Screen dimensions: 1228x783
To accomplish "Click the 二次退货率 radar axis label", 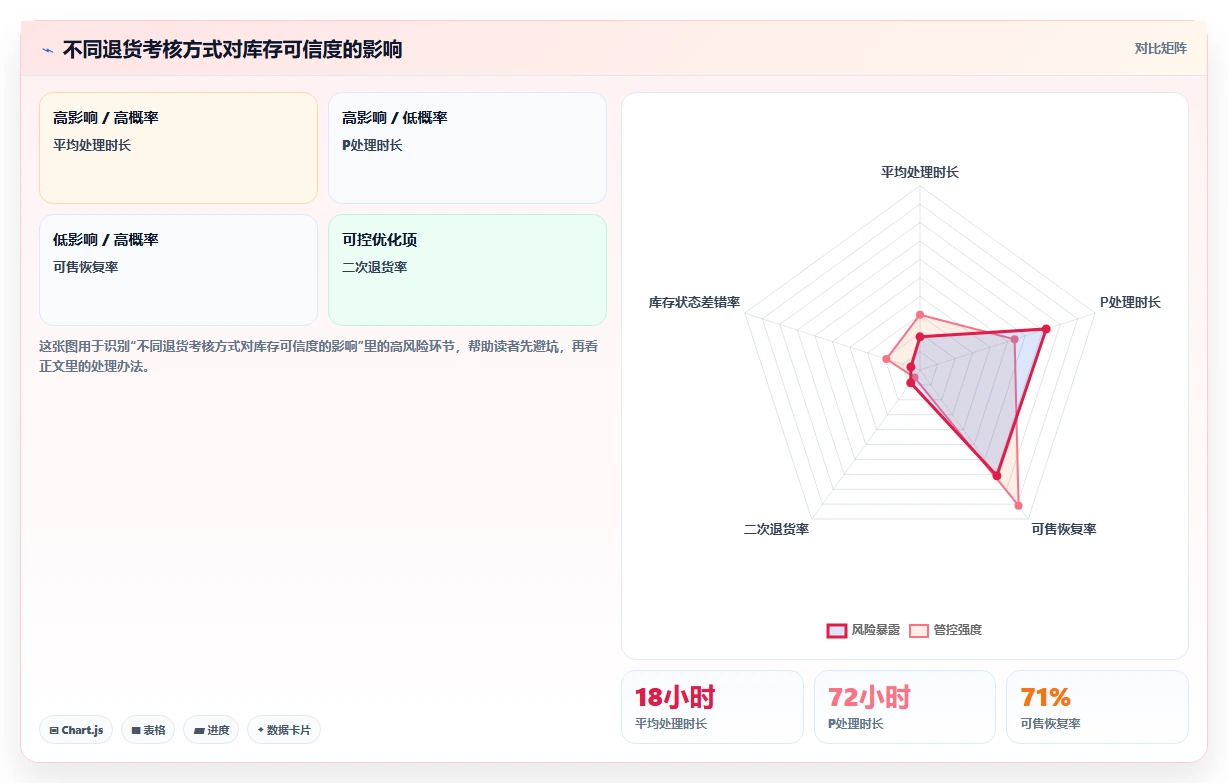I will (776, 529).
